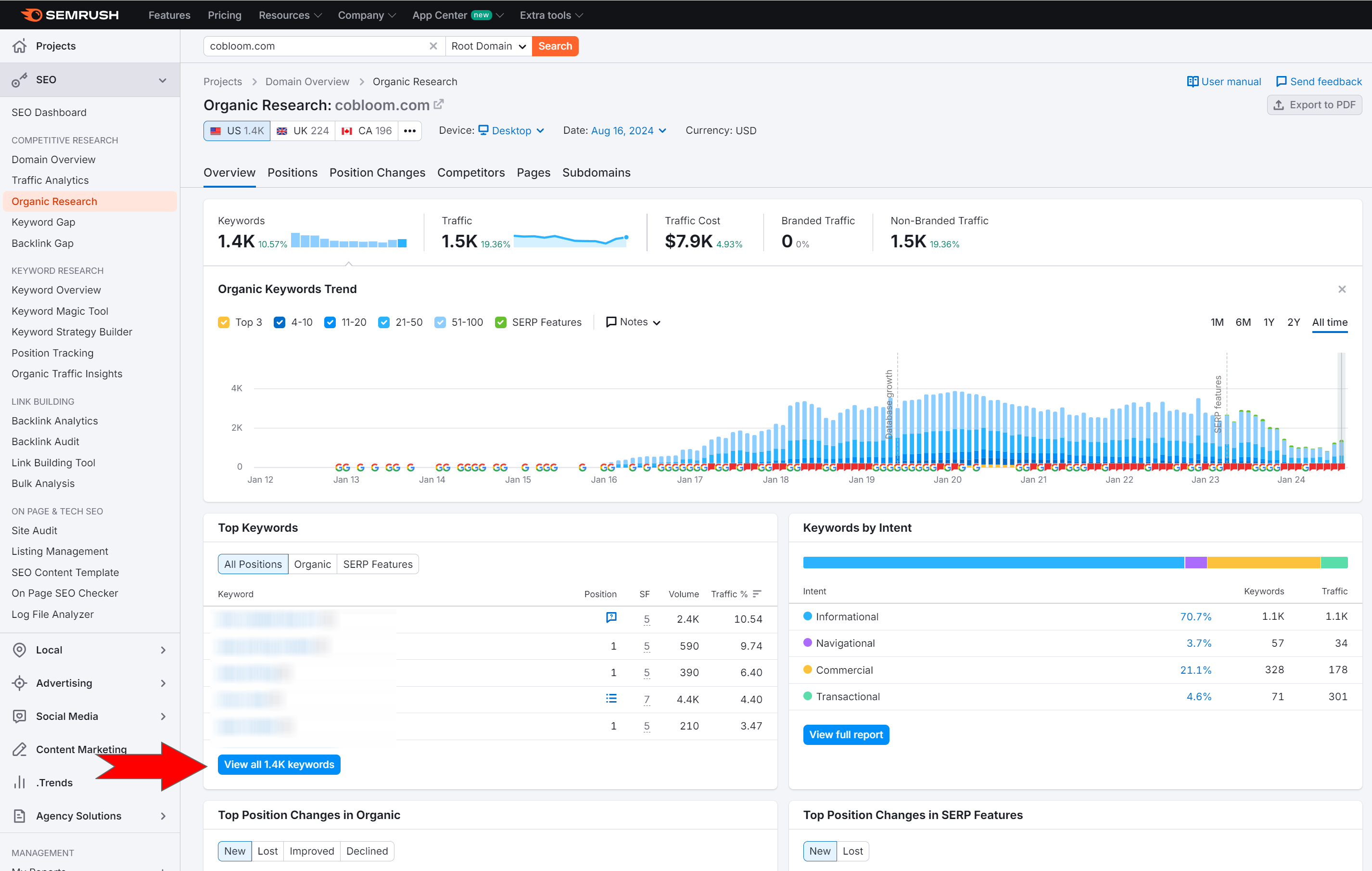Switch to the Competitors tab
The height and width of the screenshot is (871, 1372).
point(470,173)
